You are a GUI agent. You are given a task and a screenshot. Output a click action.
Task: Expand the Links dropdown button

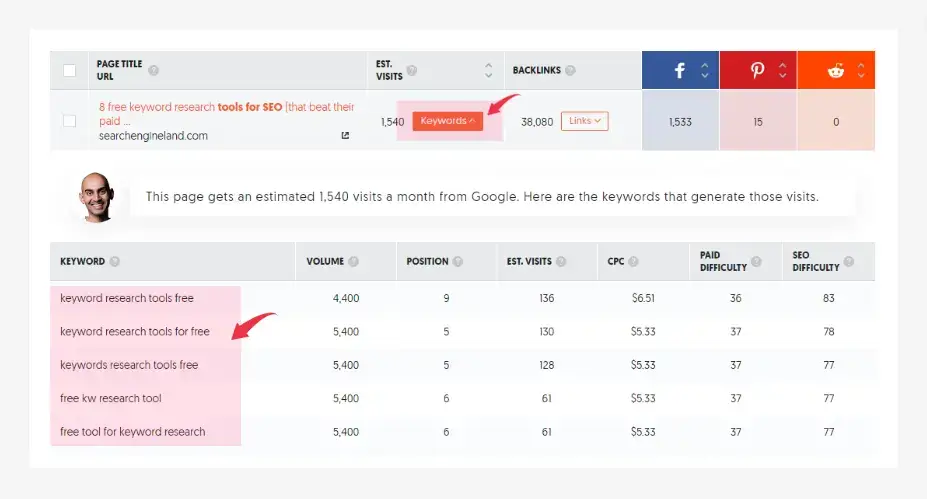(x=584, y=121)
